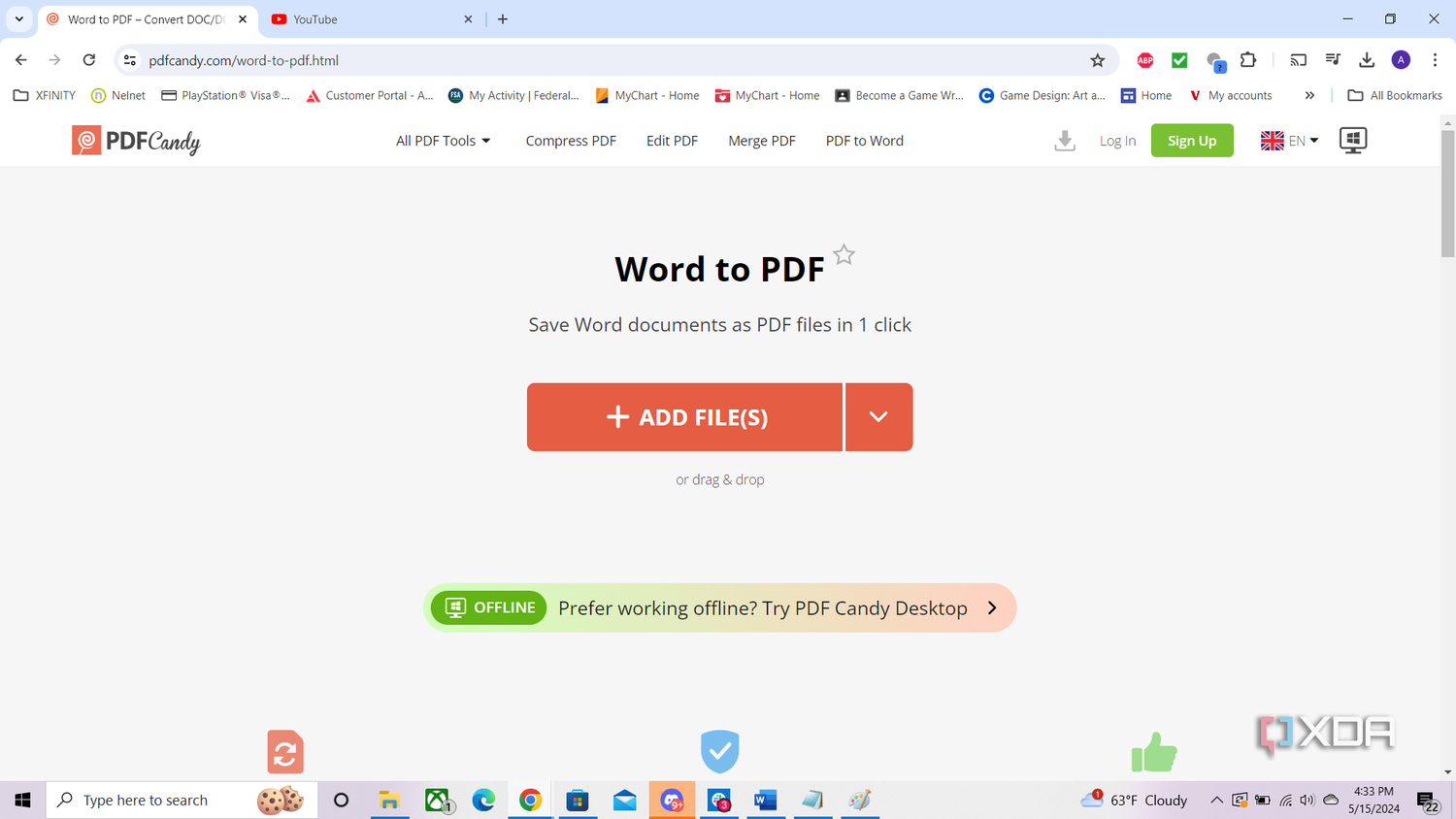
Task: Add Word to PDF to favorites with star
Action: tap(844, 254)
